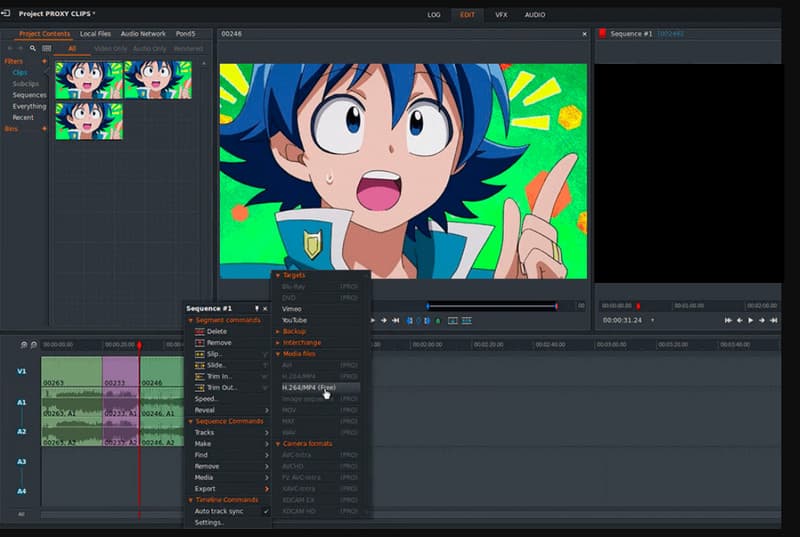800x537 pixels.
Task: Jump to start in the Sequence #1 viewer
Action: pos(728,320)
